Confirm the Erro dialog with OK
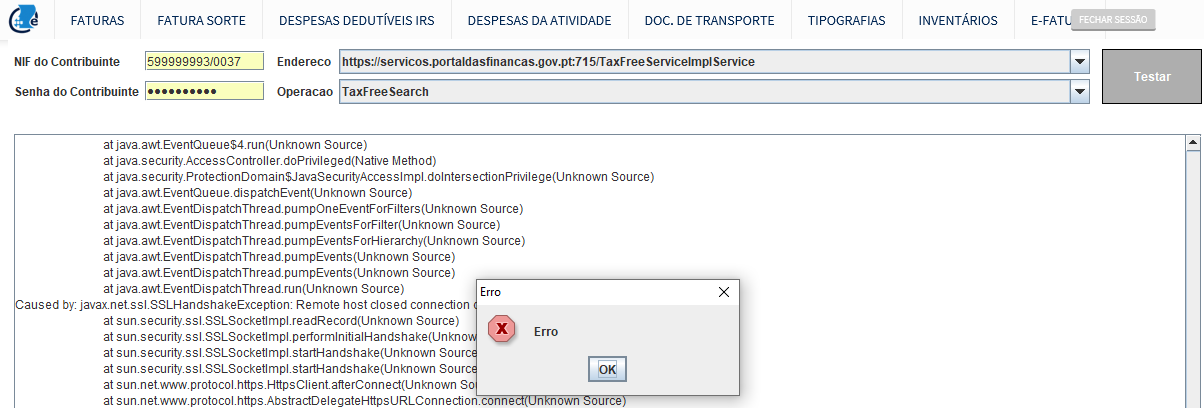This screenshot has width=1204, height=408. coord(607,369)
